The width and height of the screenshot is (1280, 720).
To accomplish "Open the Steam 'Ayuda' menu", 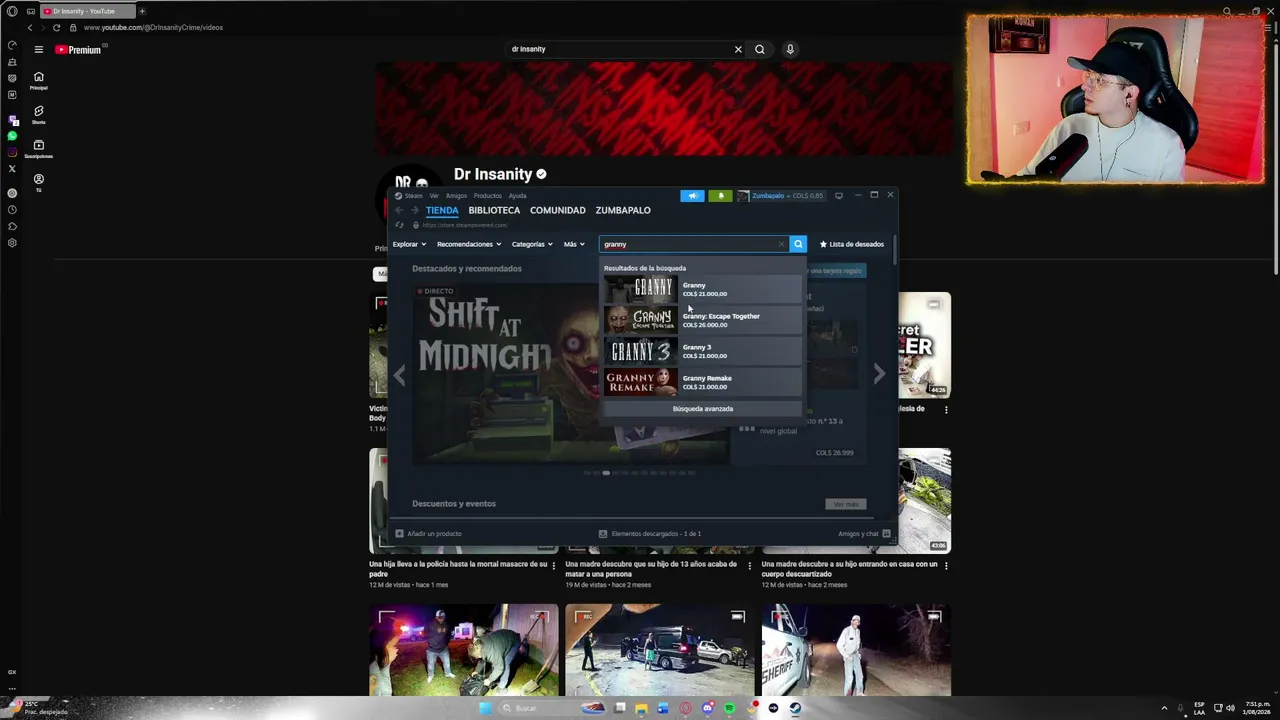I will [517, 196].
